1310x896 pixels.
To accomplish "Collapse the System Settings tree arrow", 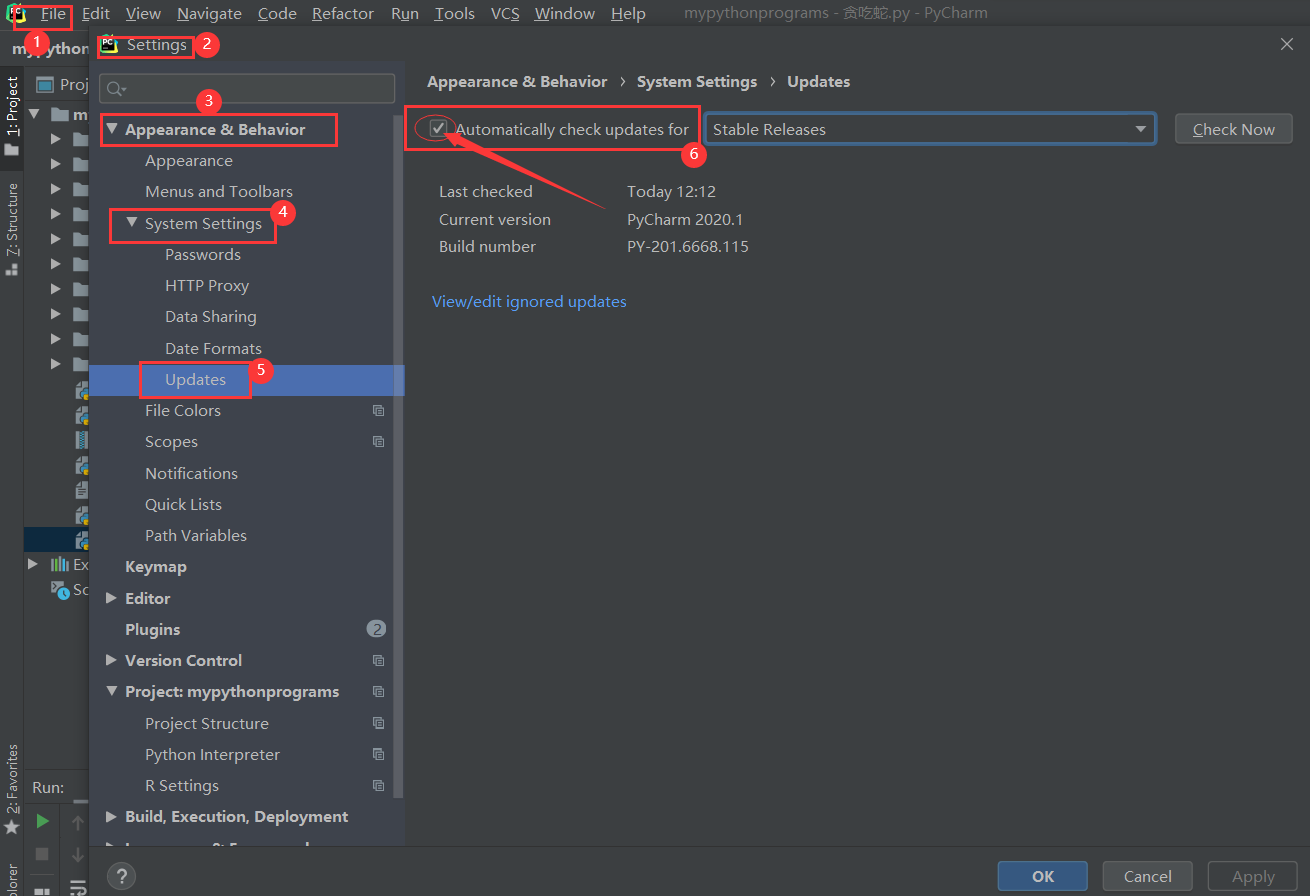I will tap(132, 223).
